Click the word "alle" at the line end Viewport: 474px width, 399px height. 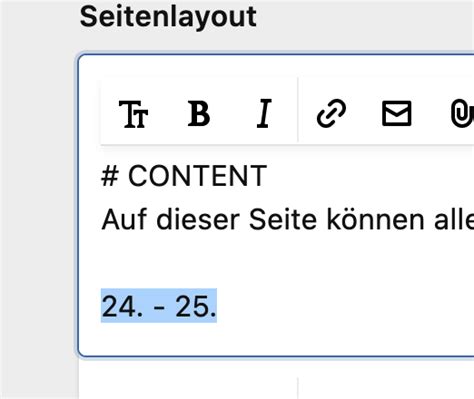pos(454,220)
